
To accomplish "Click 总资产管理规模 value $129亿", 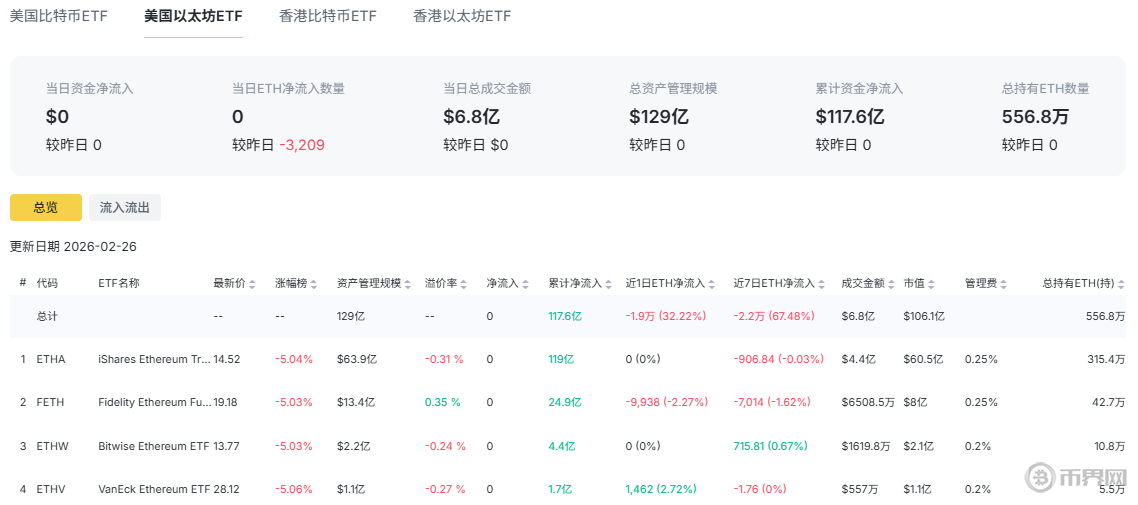I will pos(658,117).
